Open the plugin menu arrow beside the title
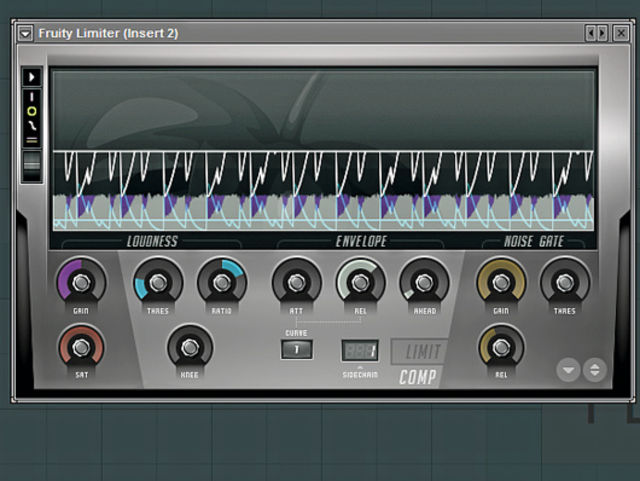Screen dimensions: 640x481 pyautogui.click(x=25, y=33)
